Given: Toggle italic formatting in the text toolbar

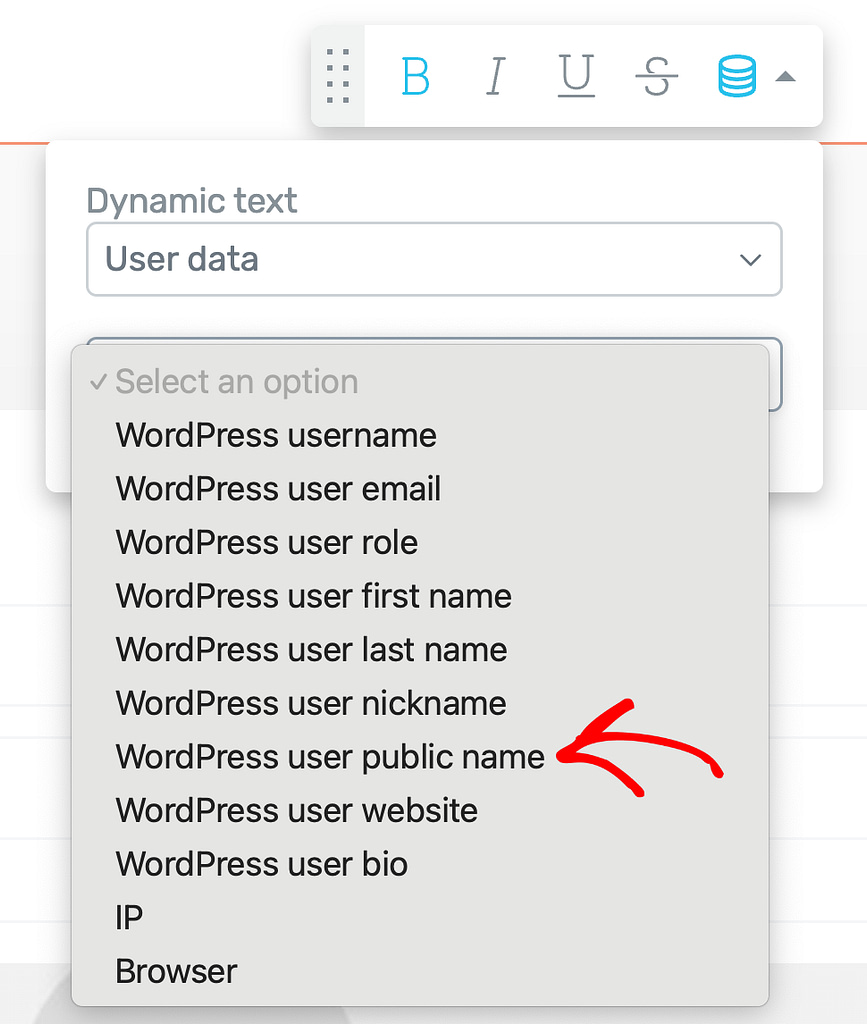Looking at the screenshot, I should point(496,76).
